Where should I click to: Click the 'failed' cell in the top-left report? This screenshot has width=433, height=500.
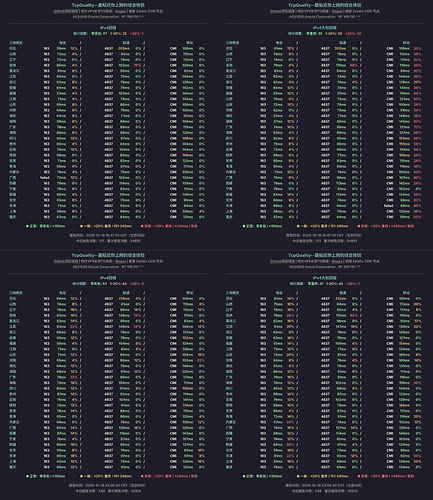(45, 178)
